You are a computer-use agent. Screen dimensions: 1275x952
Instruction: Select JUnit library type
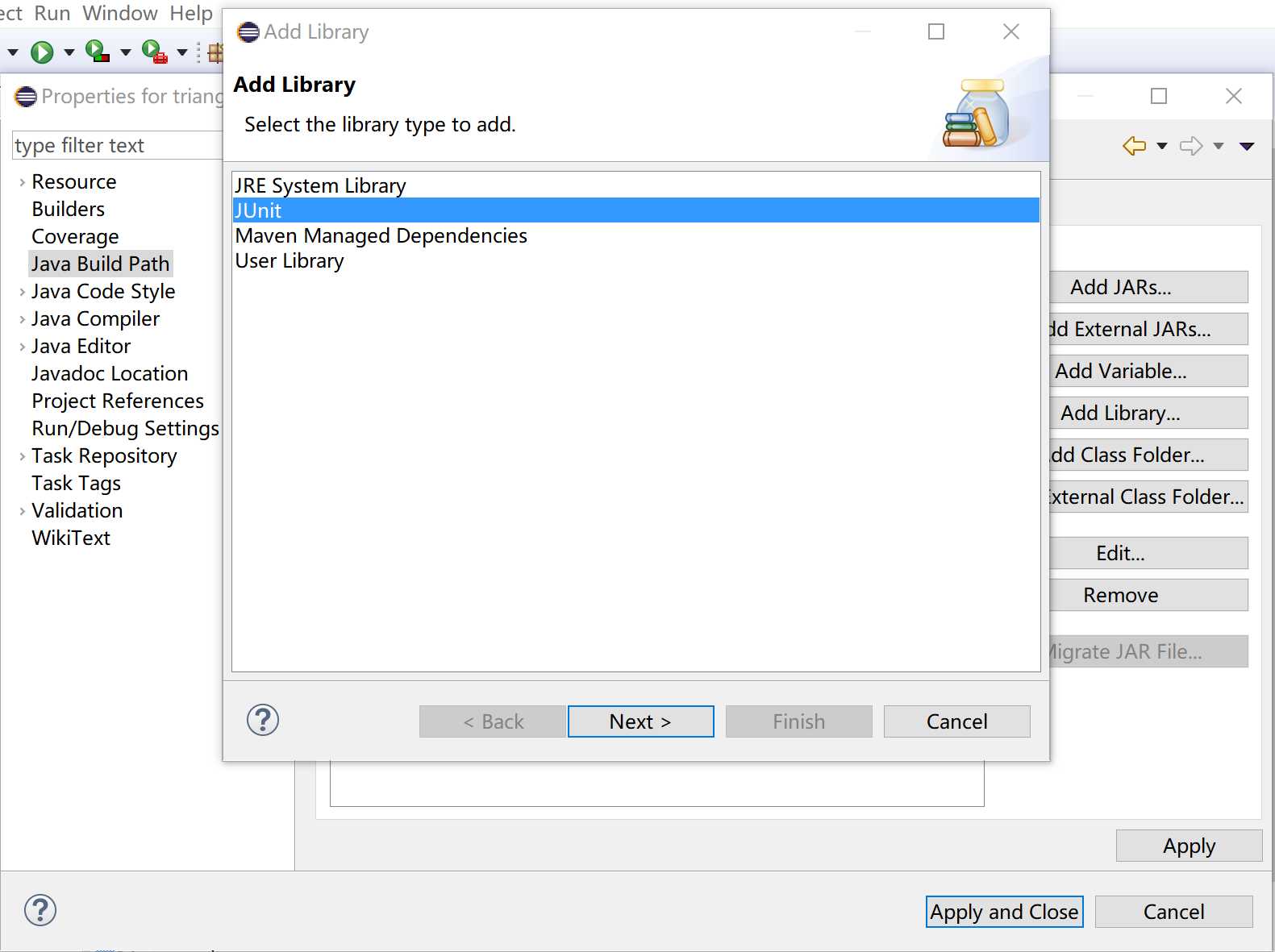click(635, 210)
